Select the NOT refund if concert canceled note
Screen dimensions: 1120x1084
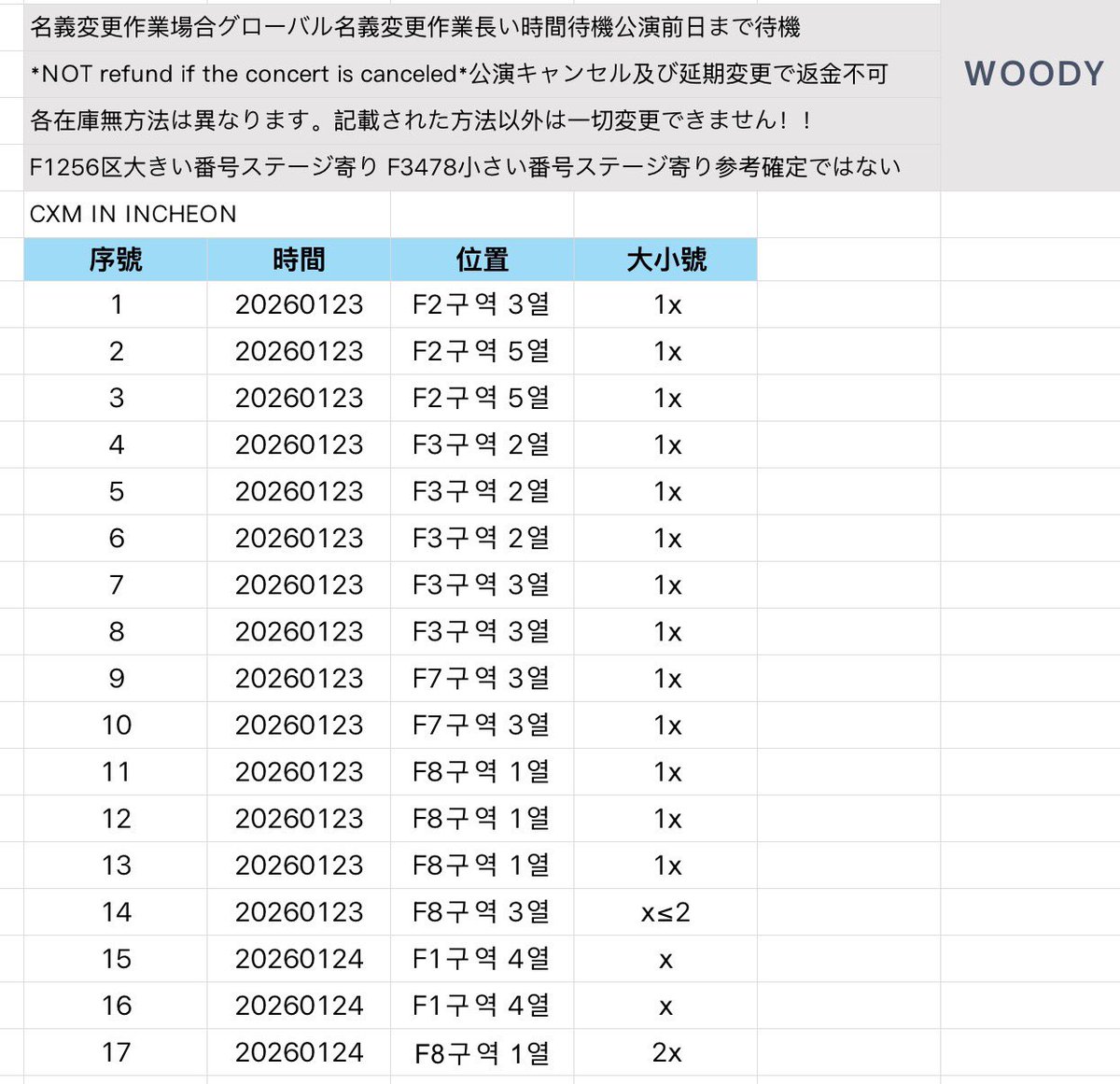click(482, 74)
